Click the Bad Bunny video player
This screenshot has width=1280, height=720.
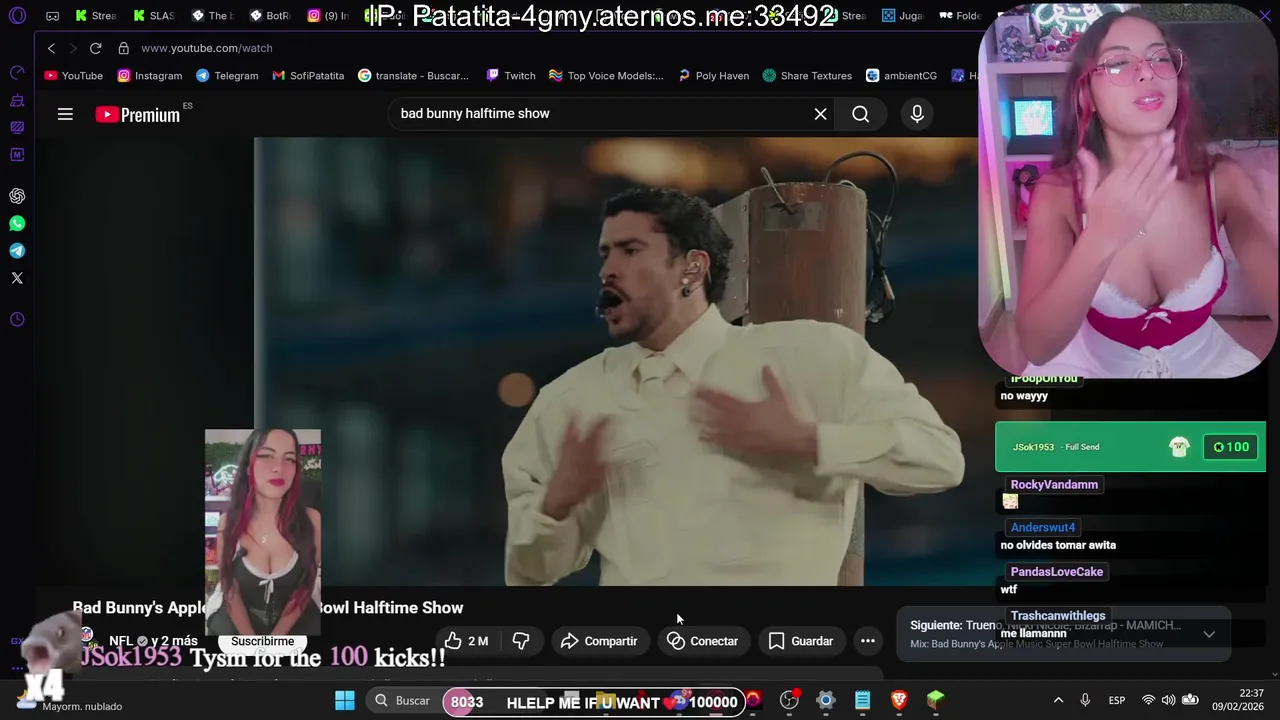[x=615, y=362]
